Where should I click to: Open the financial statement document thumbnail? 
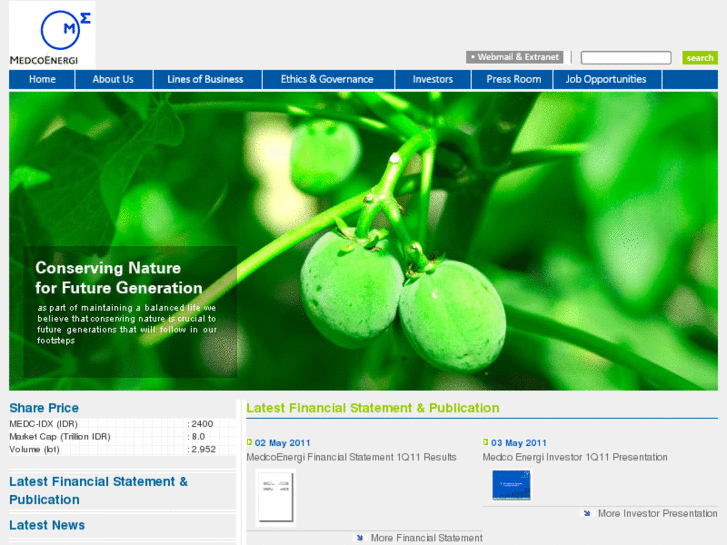pyautogui.click(x=275, y=497)
